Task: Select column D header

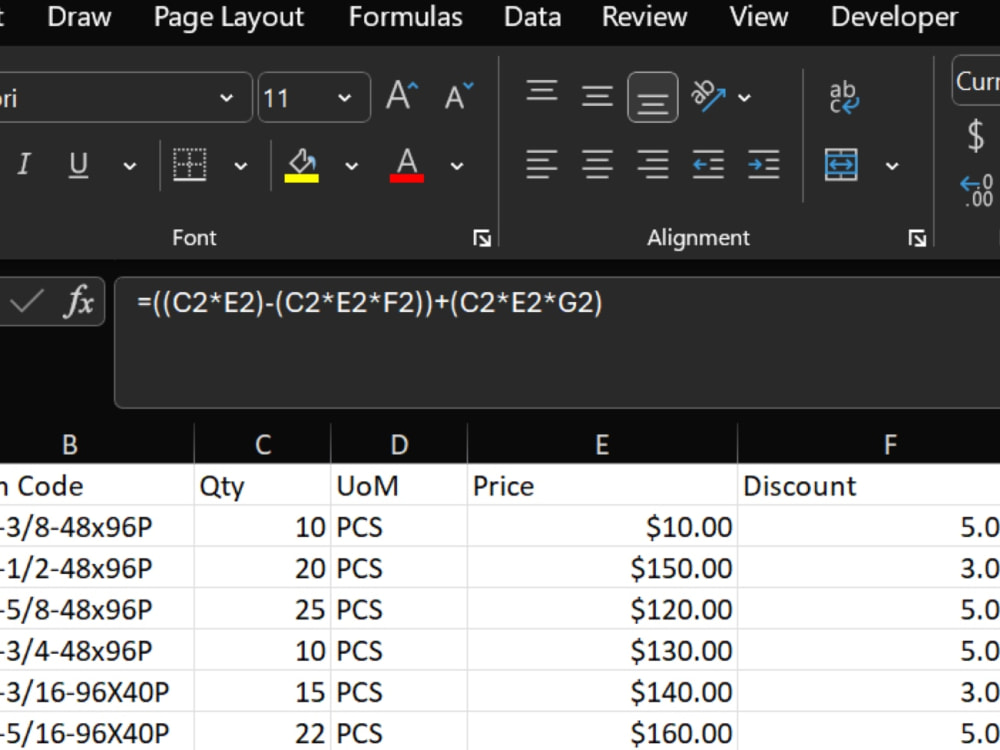Action: pyautogui.click(x=399, y=445)
